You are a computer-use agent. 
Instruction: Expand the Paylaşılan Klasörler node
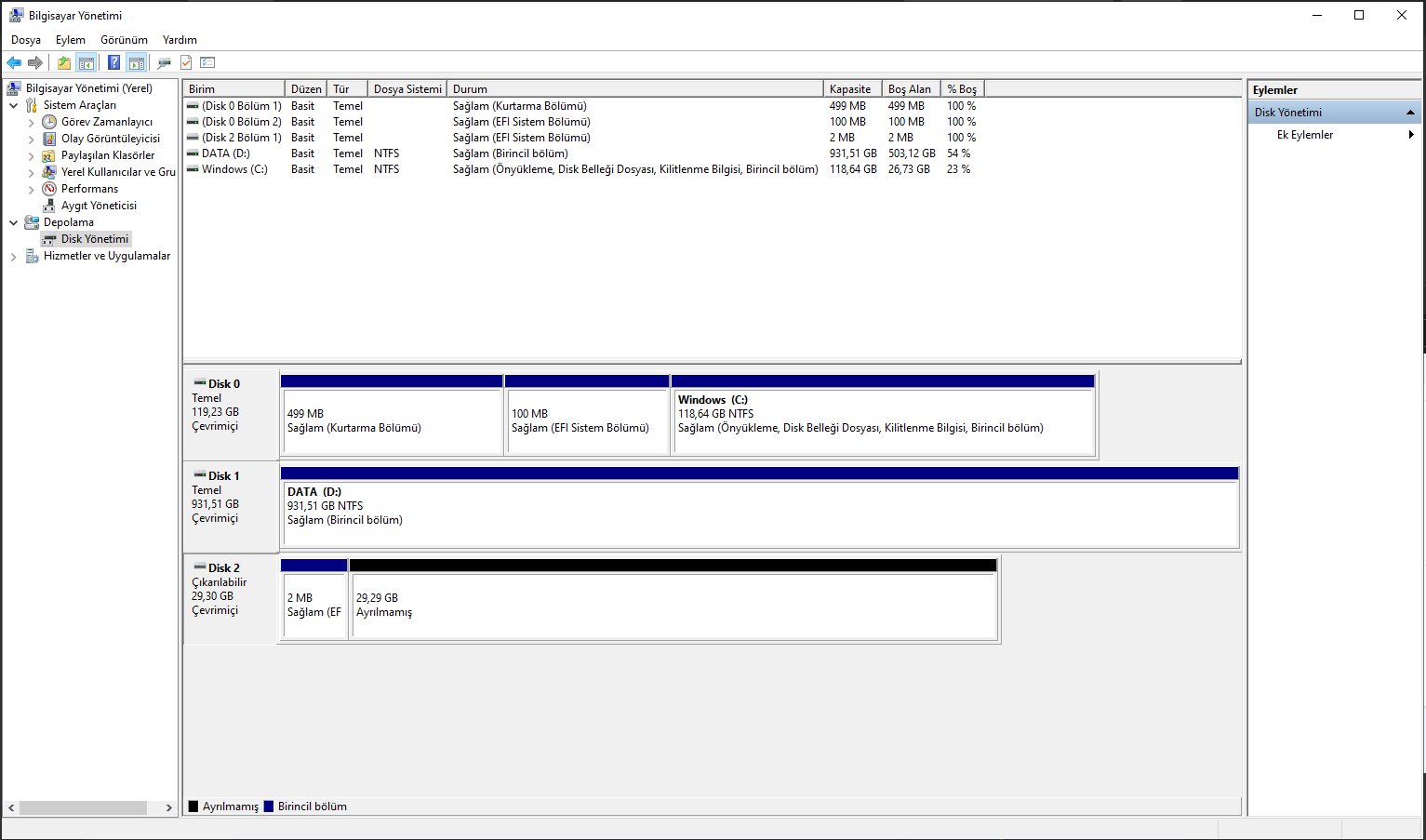click(x=32, y=155)
